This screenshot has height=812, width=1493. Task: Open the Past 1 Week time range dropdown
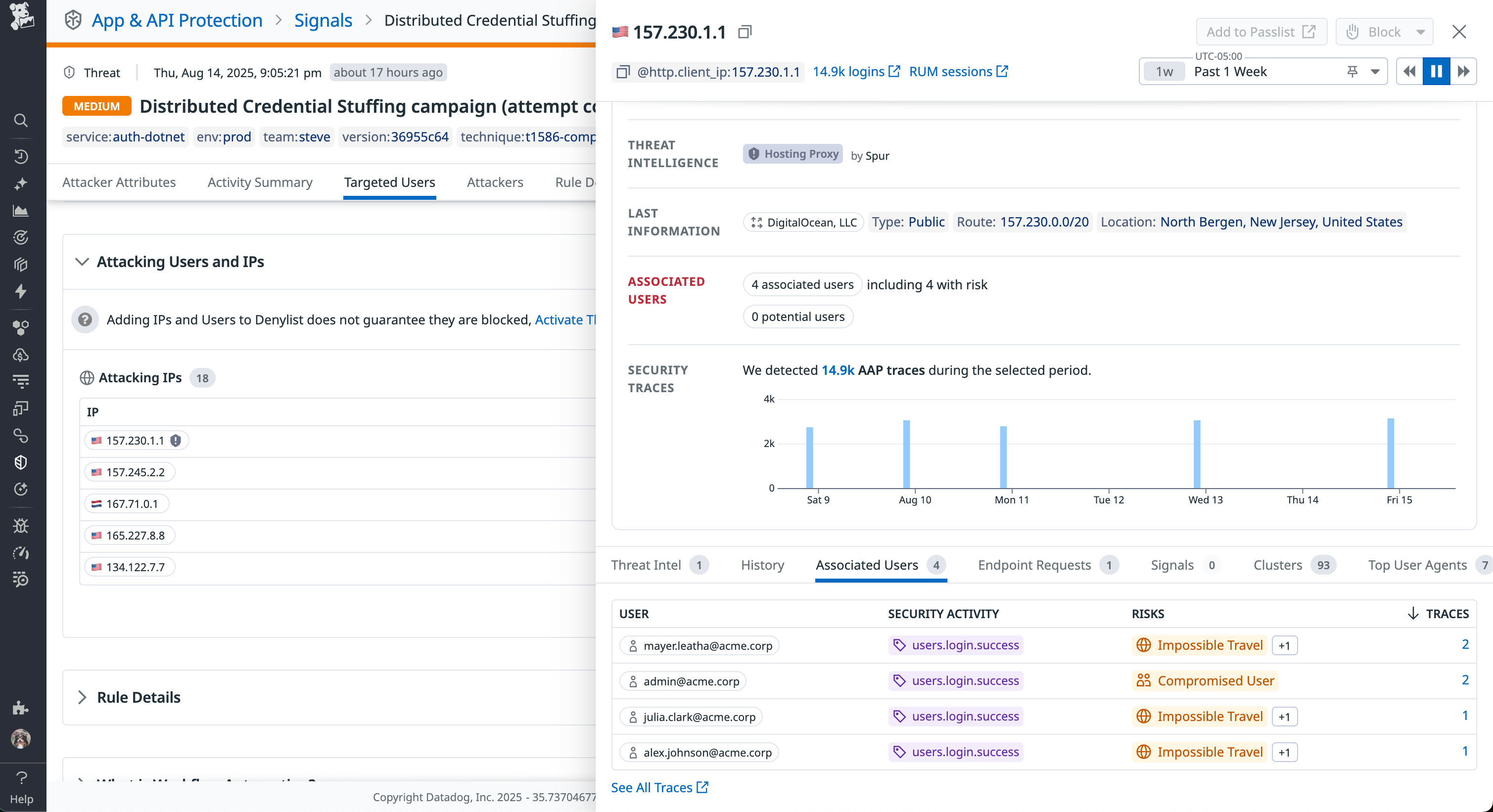1374,71
